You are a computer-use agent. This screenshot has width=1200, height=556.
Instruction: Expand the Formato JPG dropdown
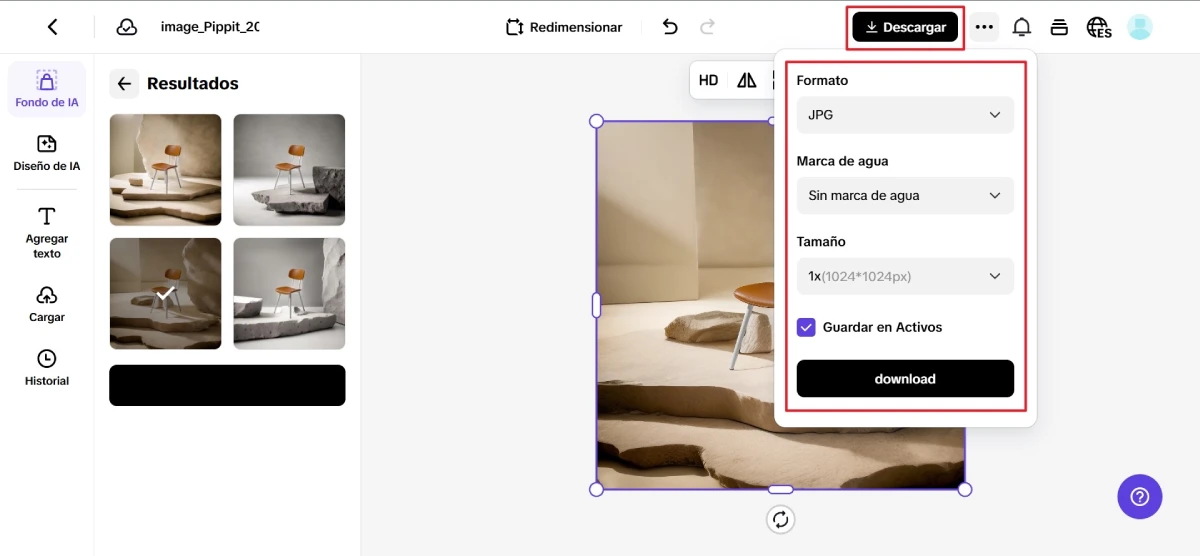(904, 115)
